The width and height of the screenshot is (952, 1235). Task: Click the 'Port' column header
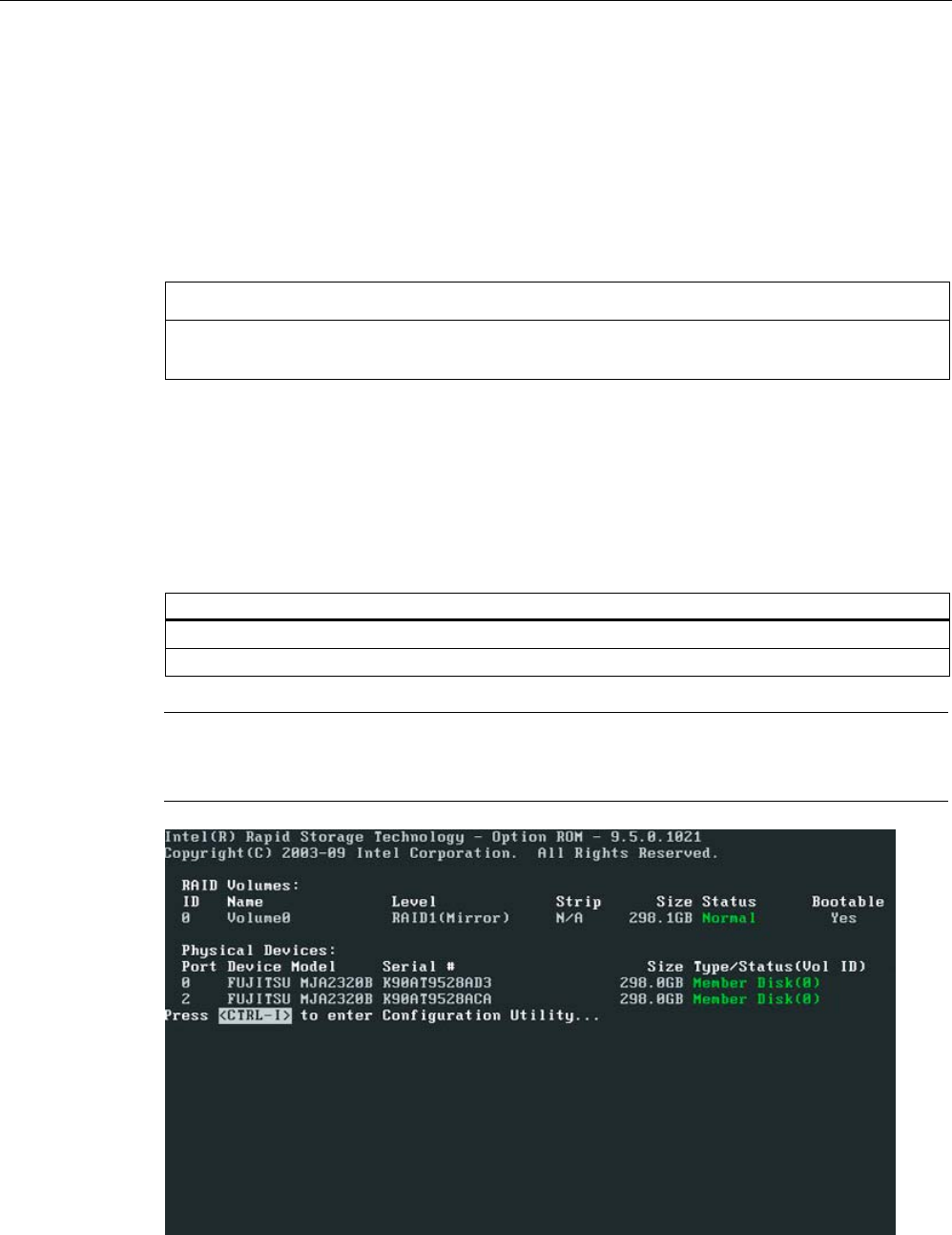tap(199, 967)
